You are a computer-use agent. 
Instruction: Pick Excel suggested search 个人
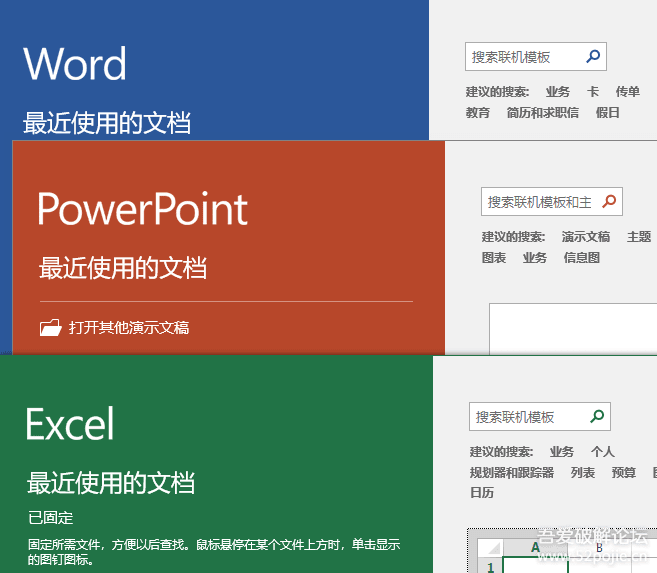tap(603, 452)
